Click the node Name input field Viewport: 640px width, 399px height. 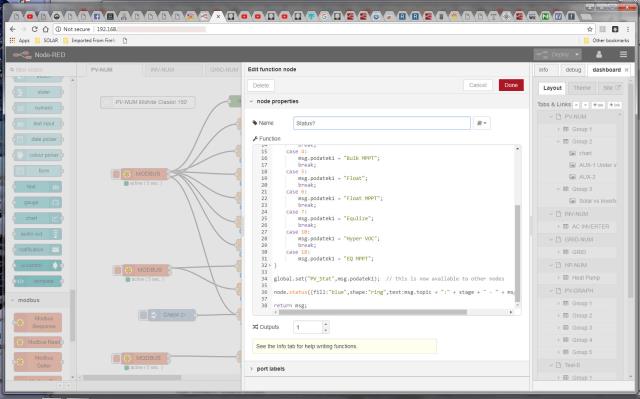(x=382, y=123)
